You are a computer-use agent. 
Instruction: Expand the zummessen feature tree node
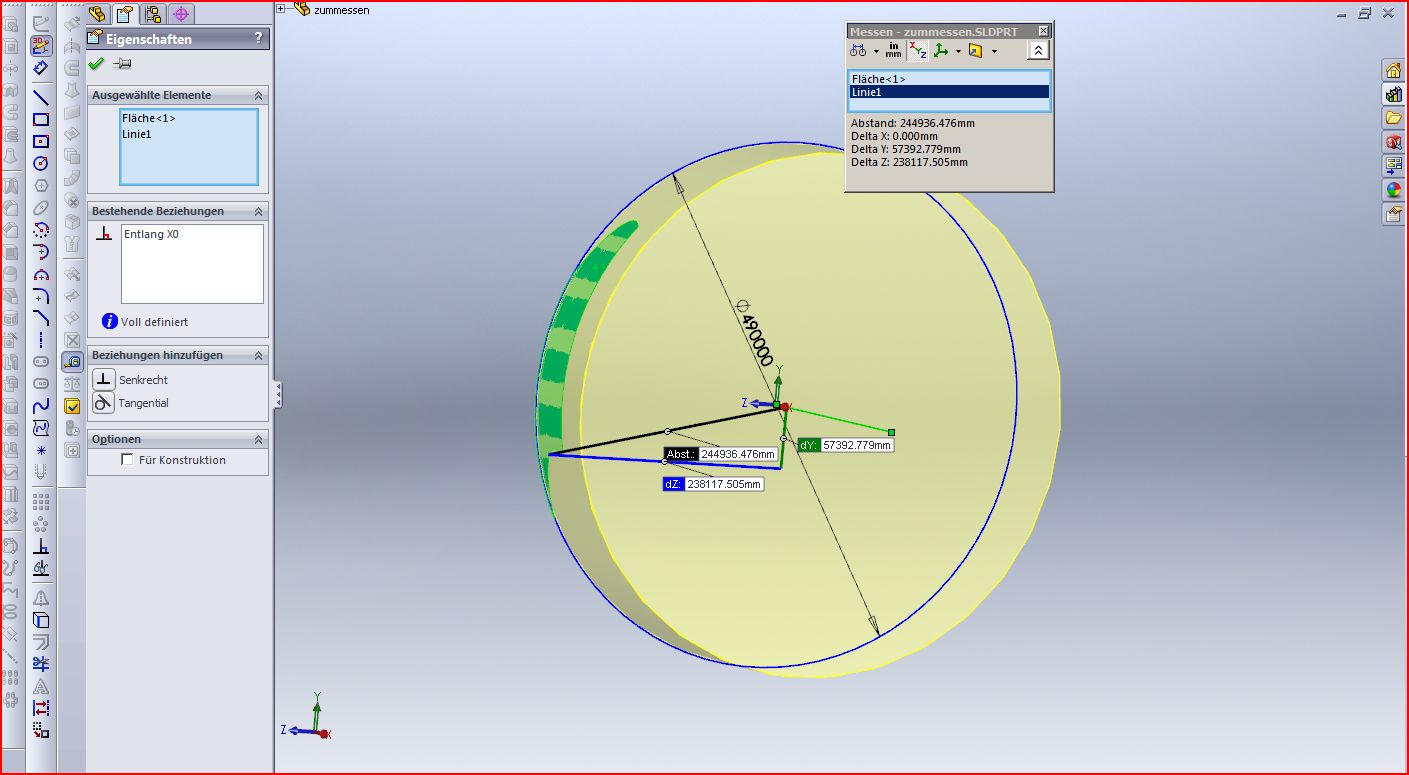[281, 10]
